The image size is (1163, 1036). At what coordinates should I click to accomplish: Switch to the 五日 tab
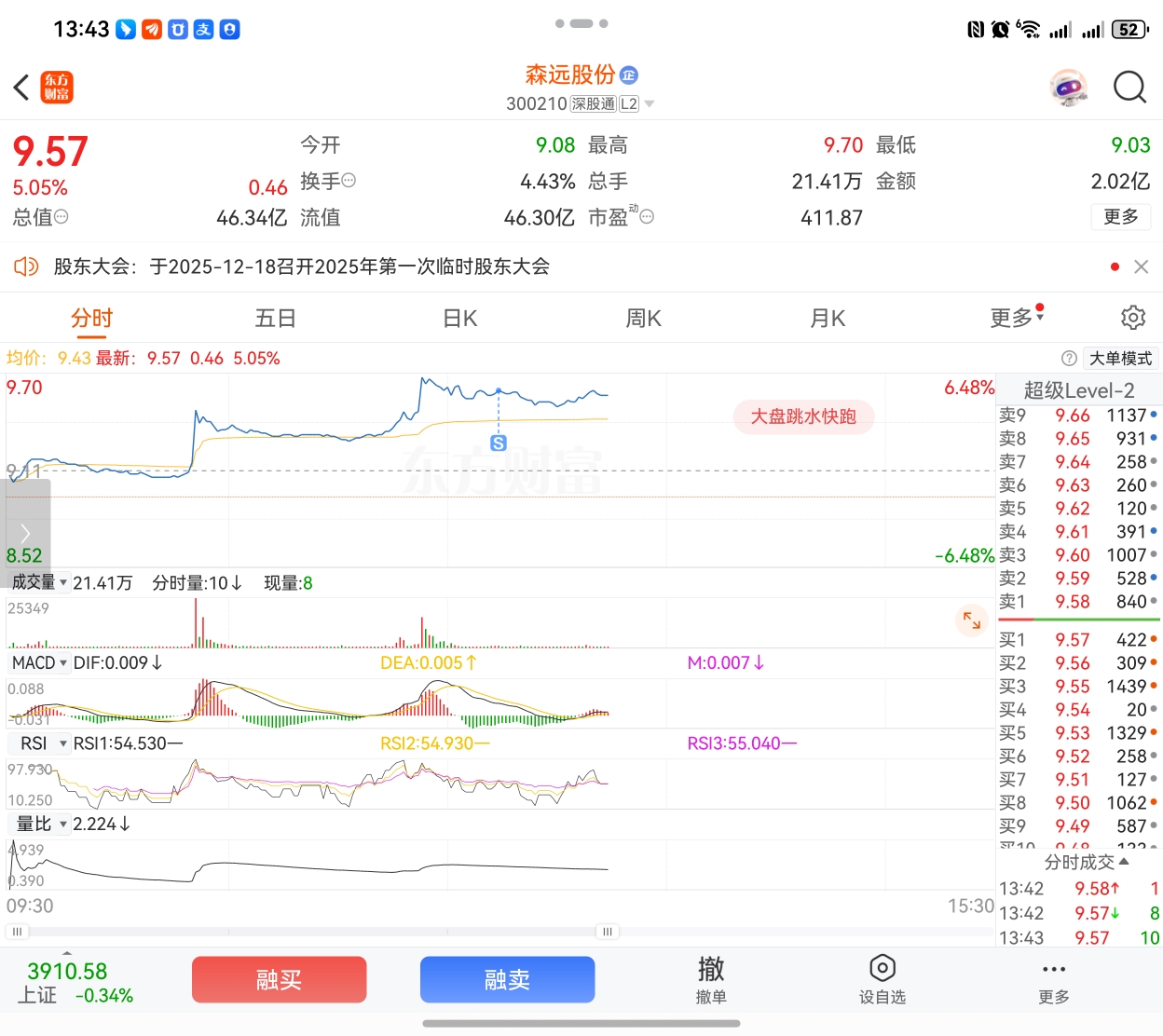coord(276,319)
